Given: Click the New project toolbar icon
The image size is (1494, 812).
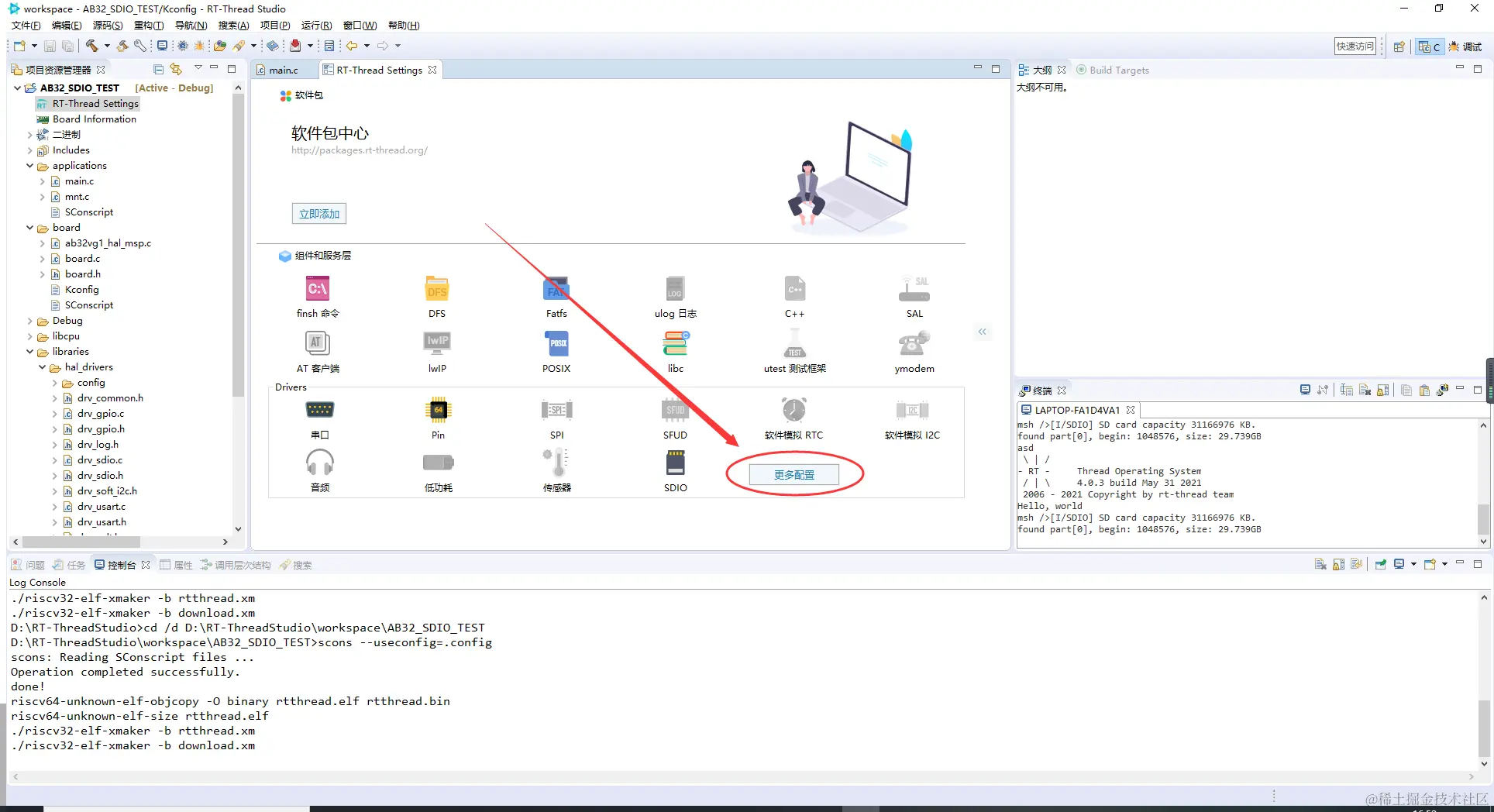Looking at the screenshot, I should 20,46.
